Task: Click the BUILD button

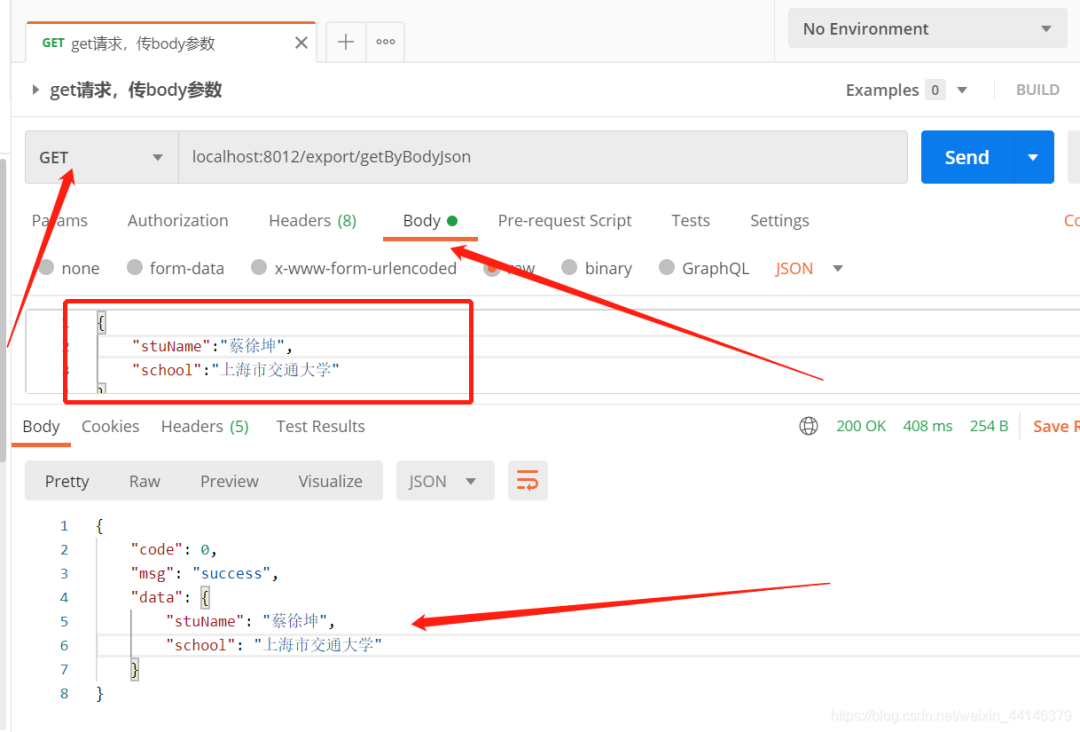Action: 1037,90
